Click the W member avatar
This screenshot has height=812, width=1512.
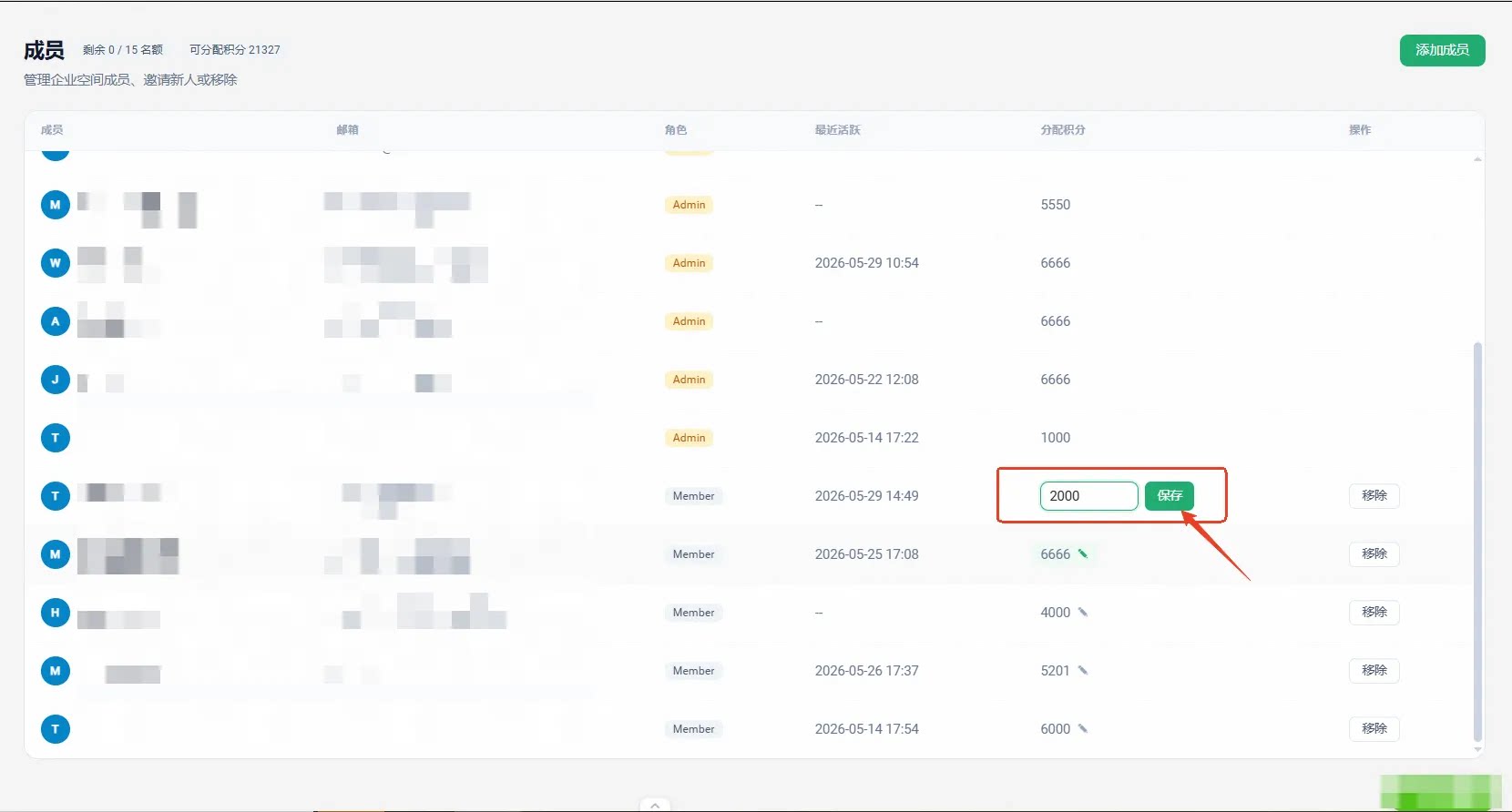(x=56, y=263)
